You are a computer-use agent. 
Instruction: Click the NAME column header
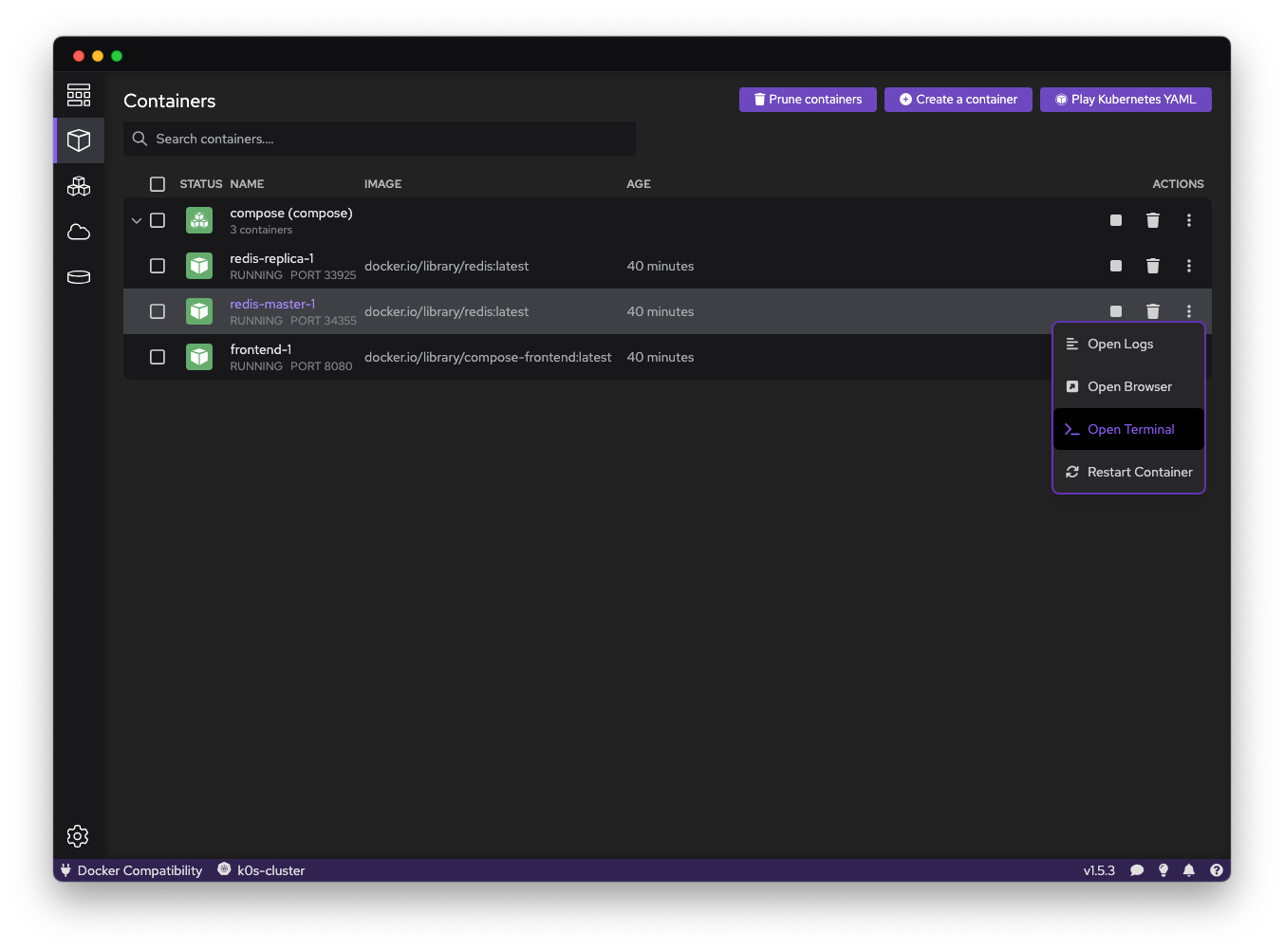click(x=247, y=184)
